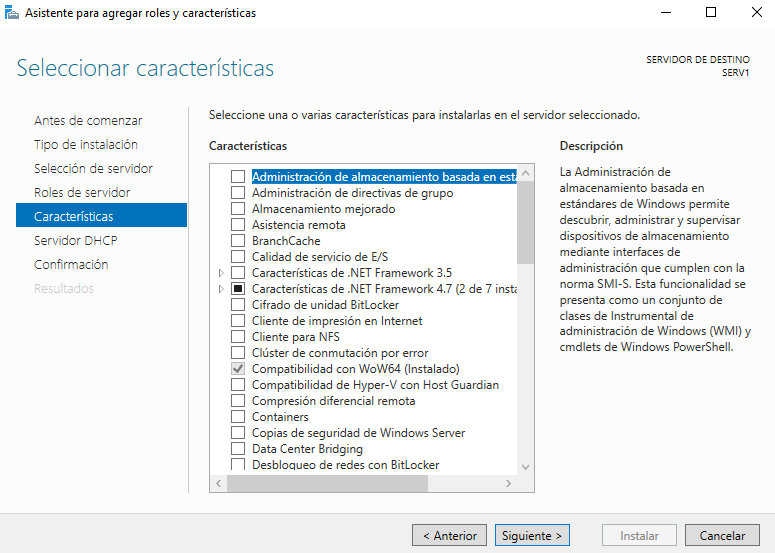
Task: Check Administración de directivas de grupo checkbox
Action: pyautogui.click(x=238, y=192)
